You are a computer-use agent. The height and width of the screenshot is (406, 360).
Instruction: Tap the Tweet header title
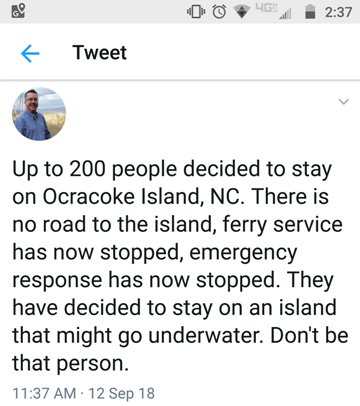(100, 52)
